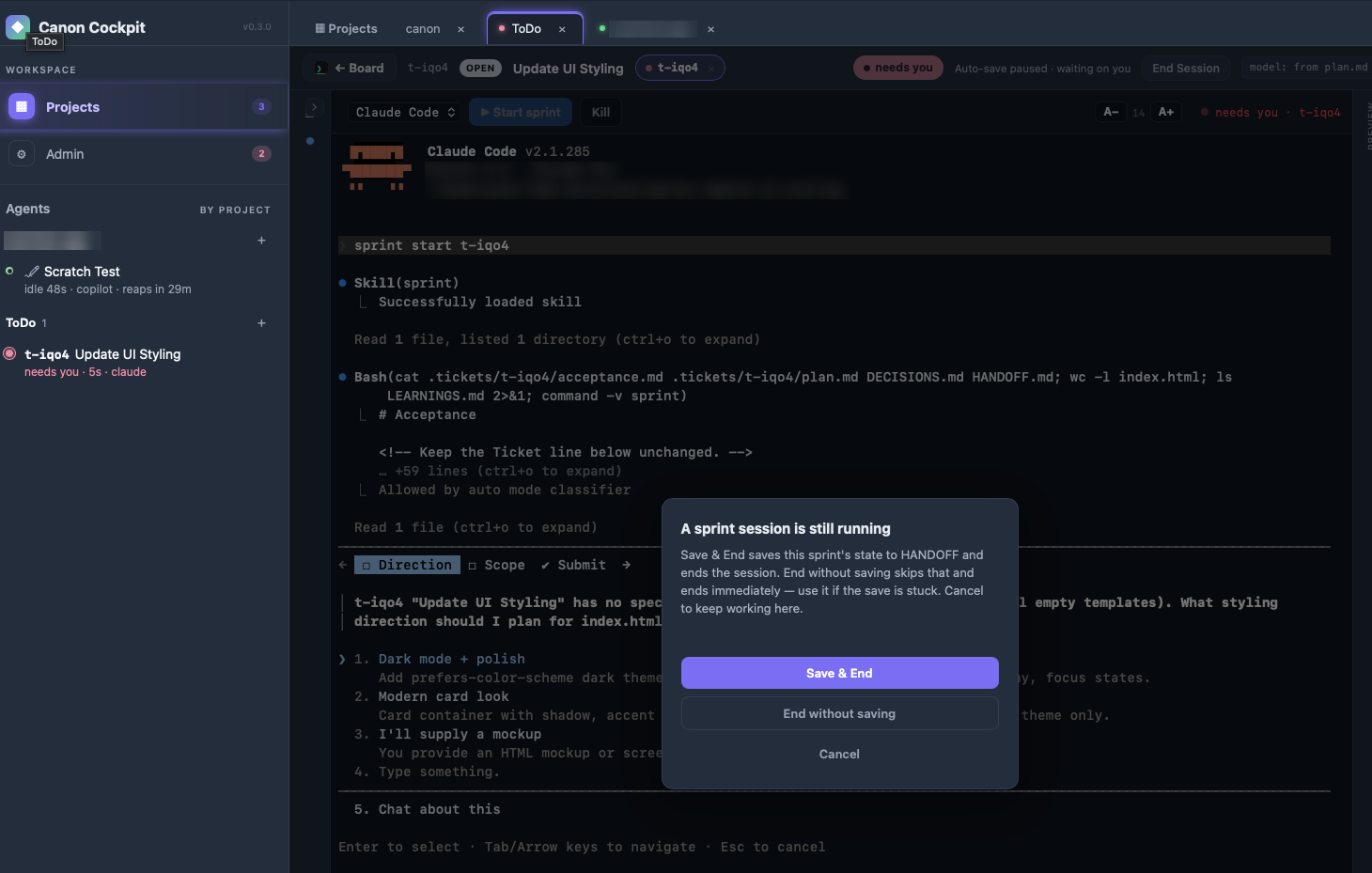Click the Canon Cockpit logo icon

(x=18, y=27)
